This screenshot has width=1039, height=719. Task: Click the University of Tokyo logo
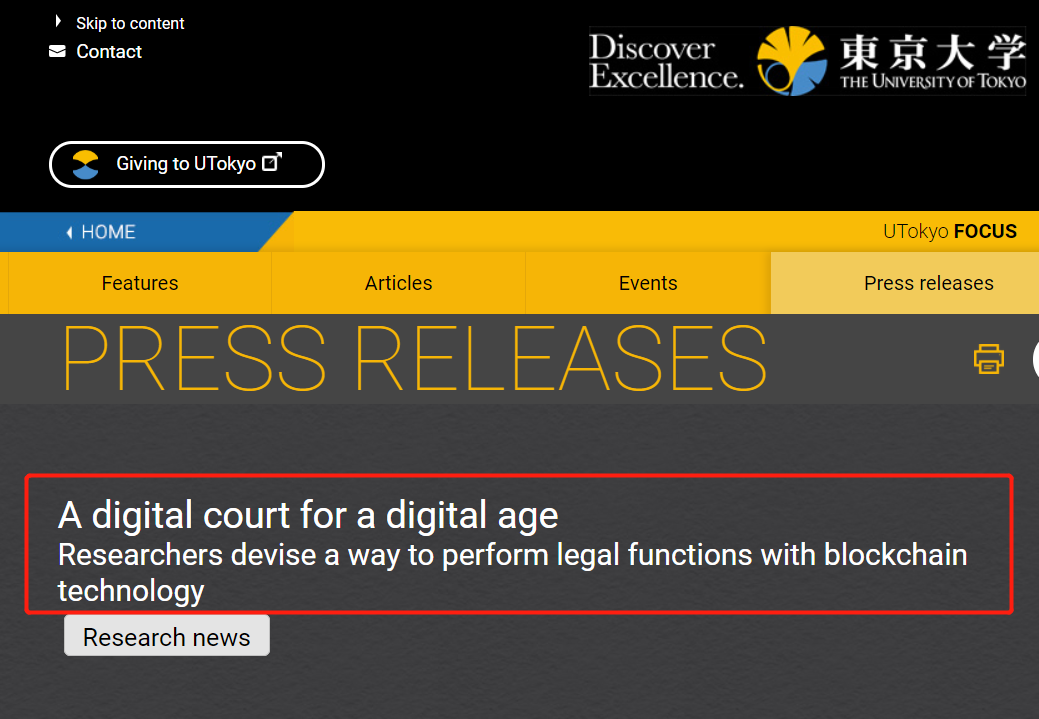pos(891,61)
